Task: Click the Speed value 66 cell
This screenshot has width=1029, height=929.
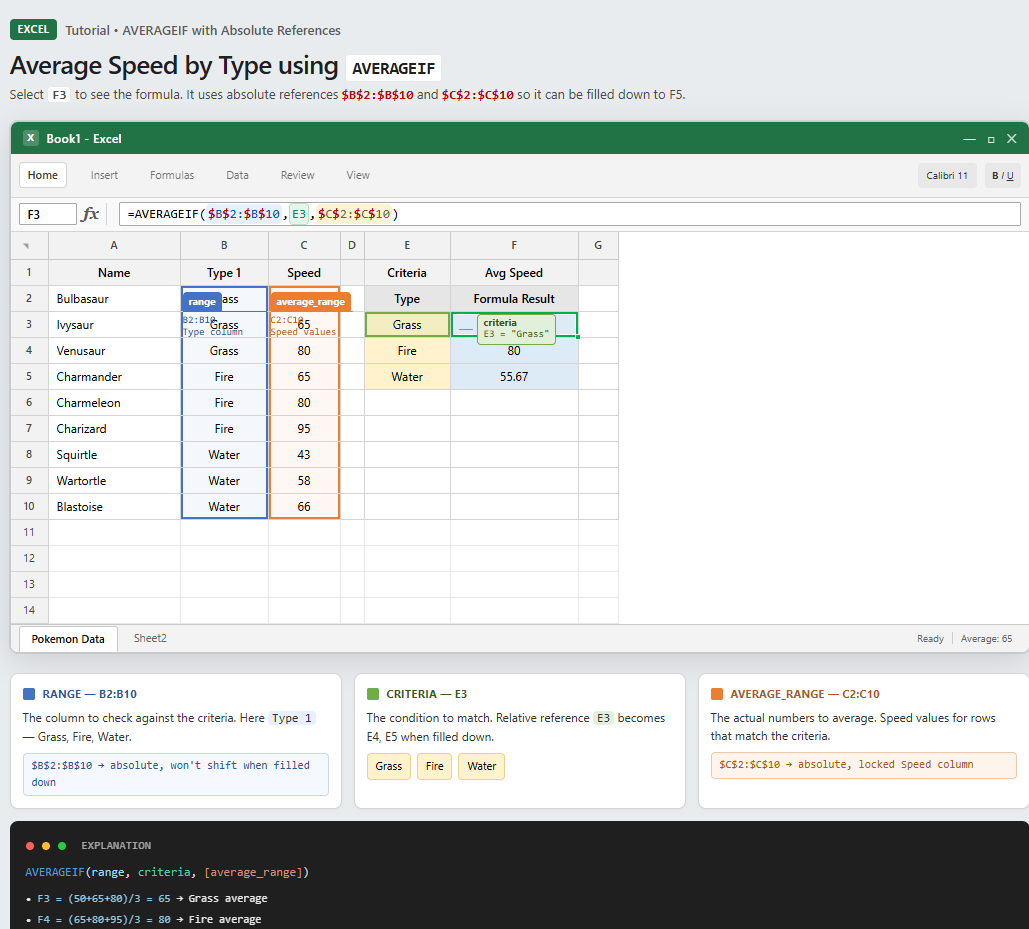Action: click(304, 506)
